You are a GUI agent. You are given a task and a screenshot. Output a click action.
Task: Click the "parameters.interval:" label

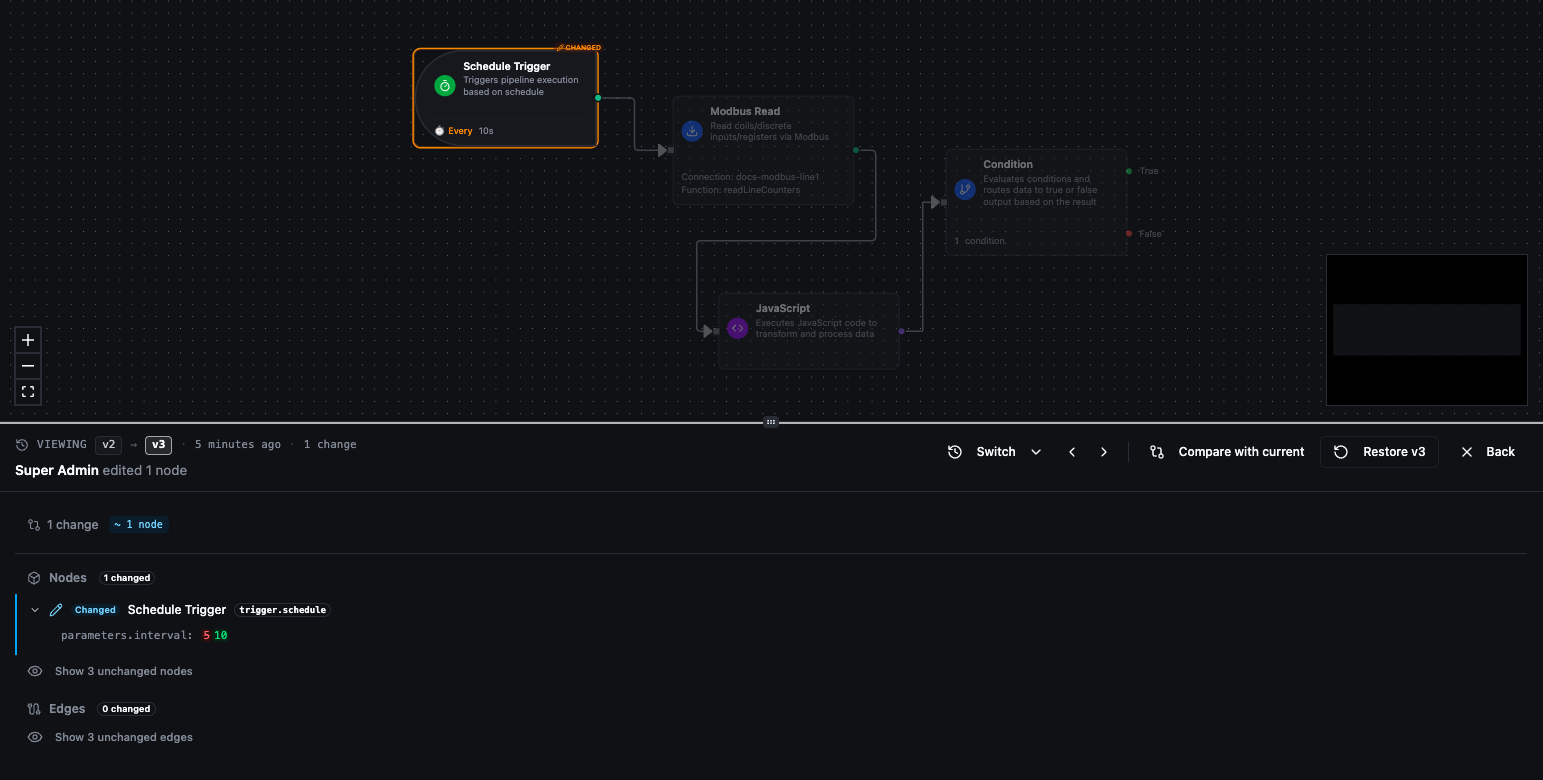(x=127, y=636)
